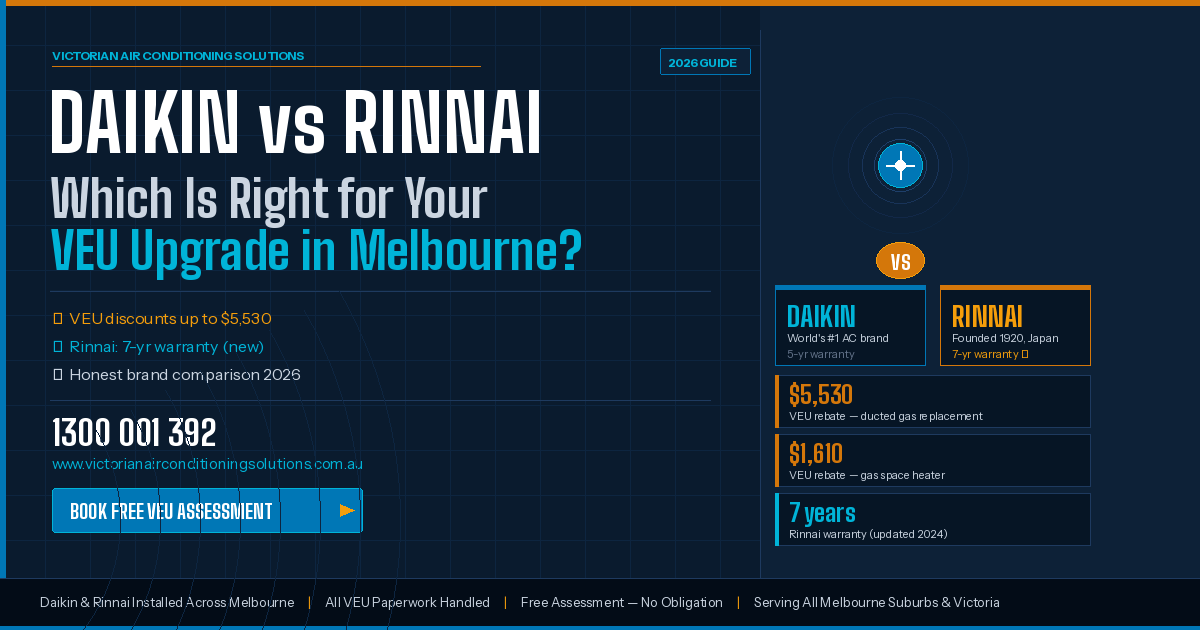This screenshot has width=1200, height=630.
Task: Click the small icon after Rinnai's 7-yr warranty
Action: pos(1025,354)
